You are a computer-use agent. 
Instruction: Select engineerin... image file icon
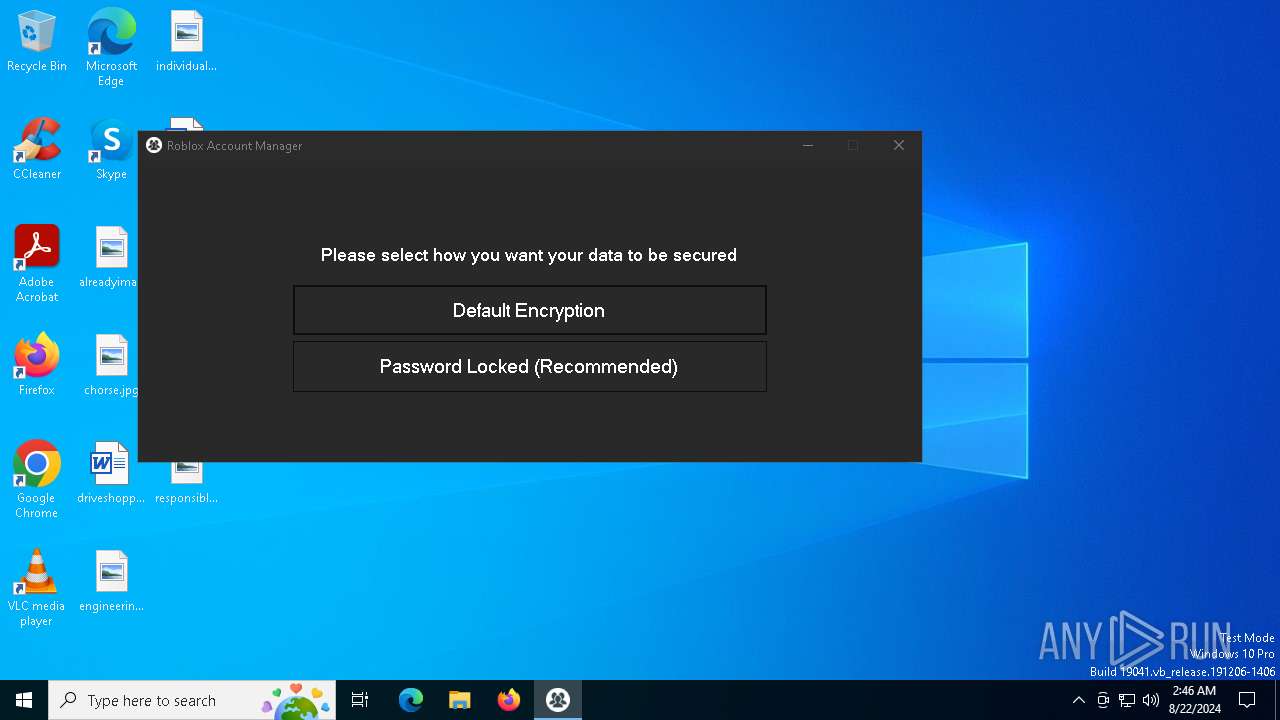coord(111,582)
